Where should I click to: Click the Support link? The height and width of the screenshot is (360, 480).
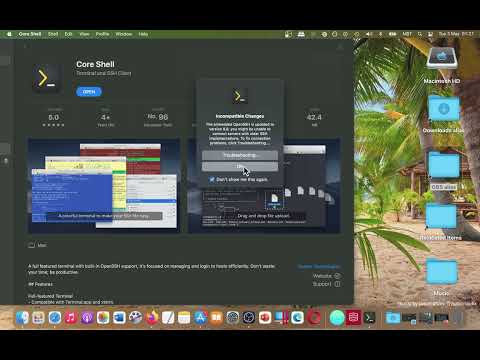[326, 284]
